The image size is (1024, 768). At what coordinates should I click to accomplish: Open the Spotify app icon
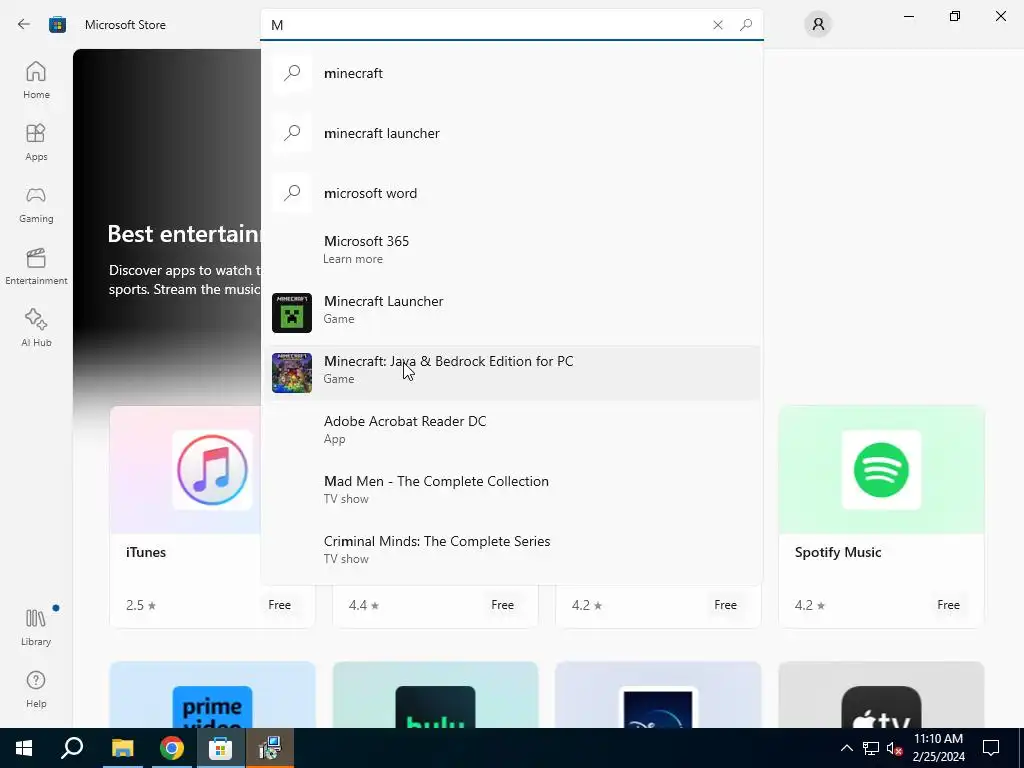click(881, 470)
